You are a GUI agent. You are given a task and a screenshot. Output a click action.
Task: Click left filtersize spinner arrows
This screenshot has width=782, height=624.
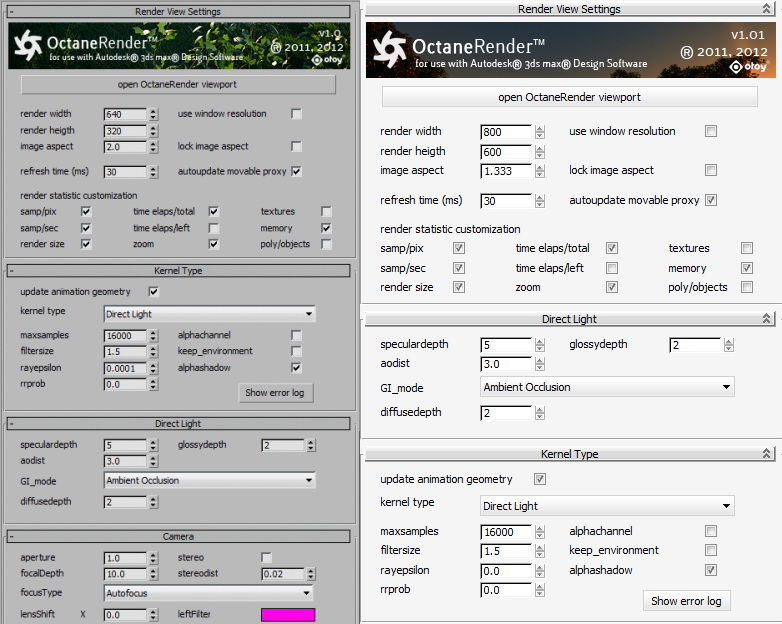[154, 352]
